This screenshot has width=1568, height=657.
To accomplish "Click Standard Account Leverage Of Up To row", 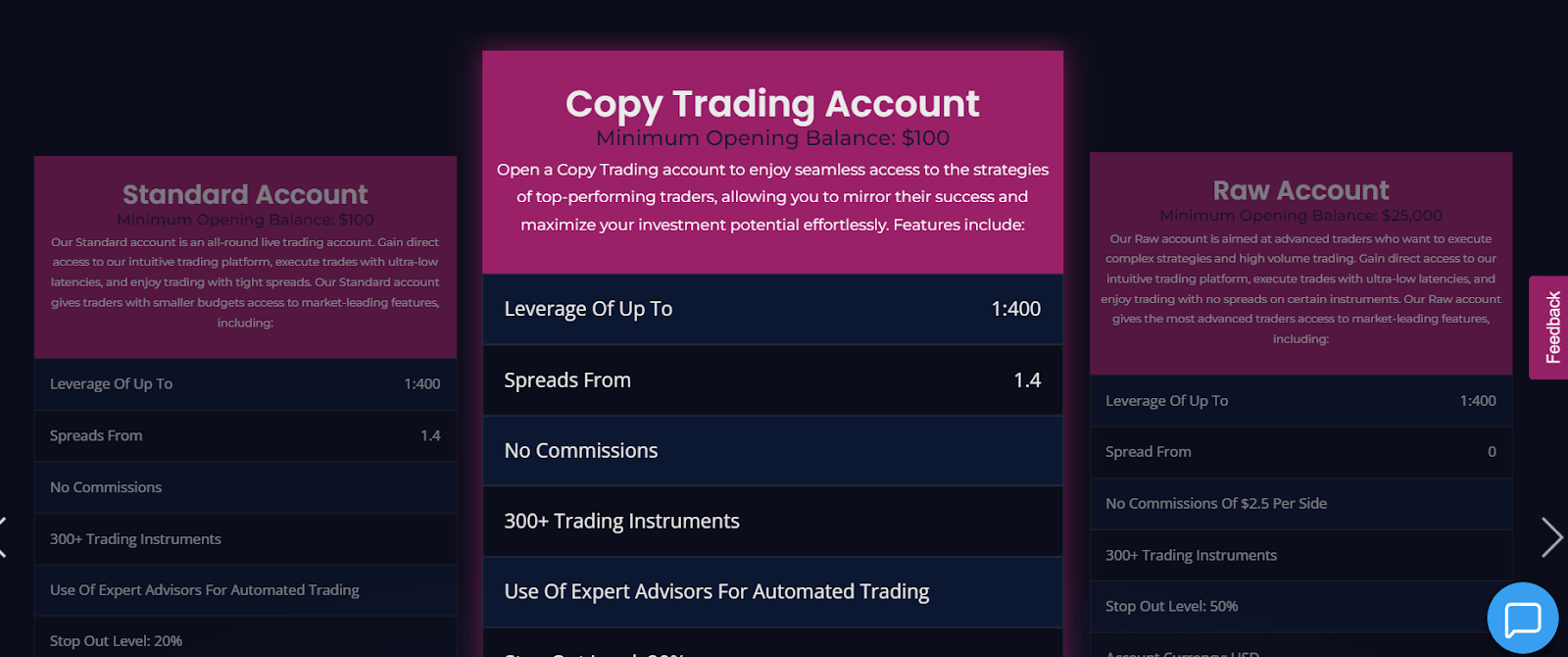I will [245, 384].
